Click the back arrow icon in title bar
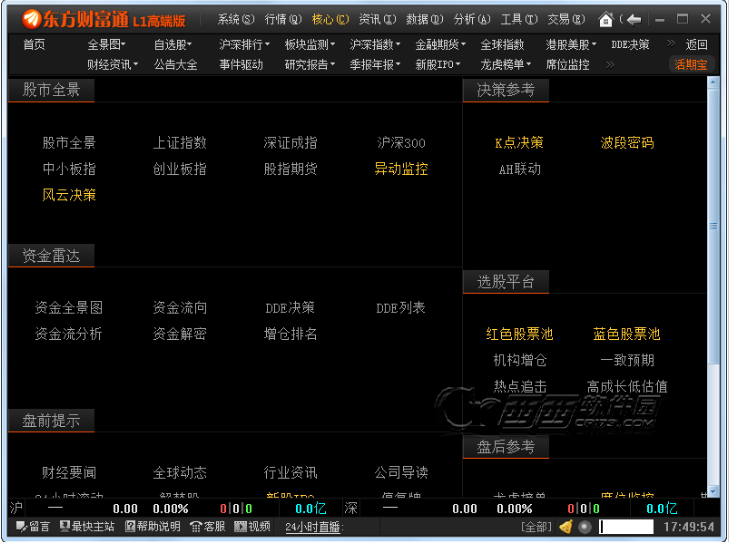The height and width of the screenshot is (542, 730). click(634, 20)
